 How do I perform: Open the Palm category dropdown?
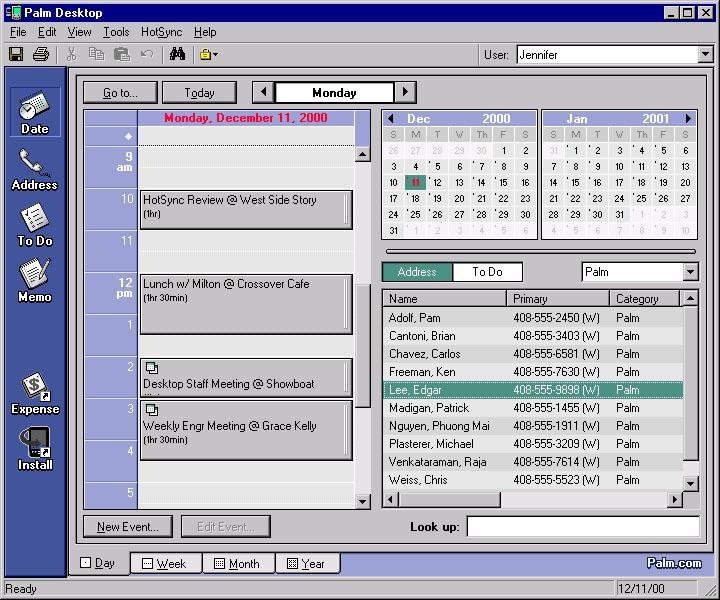(x=690, y=272)
